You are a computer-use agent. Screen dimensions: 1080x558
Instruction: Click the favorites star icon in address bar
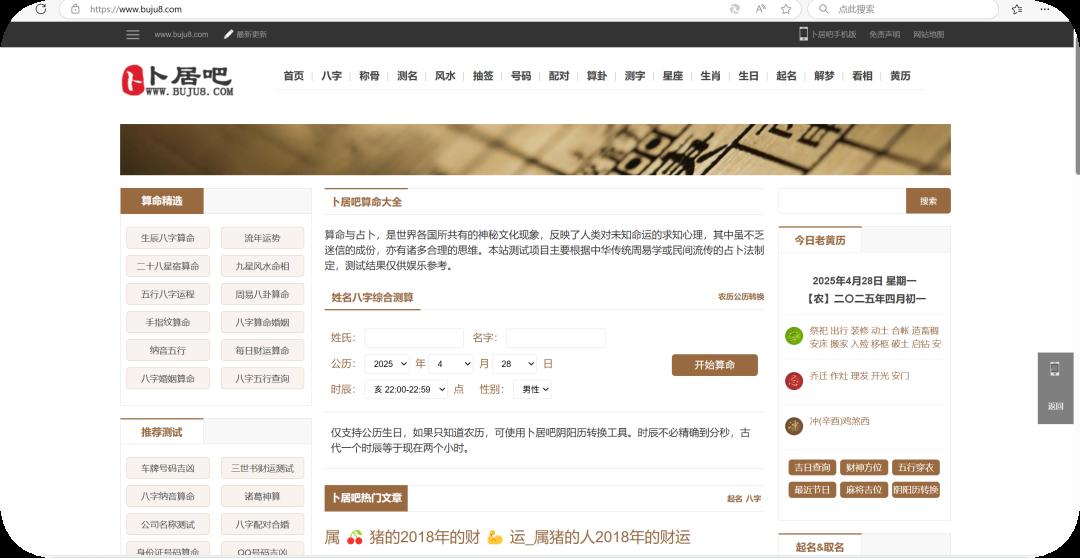786,9
